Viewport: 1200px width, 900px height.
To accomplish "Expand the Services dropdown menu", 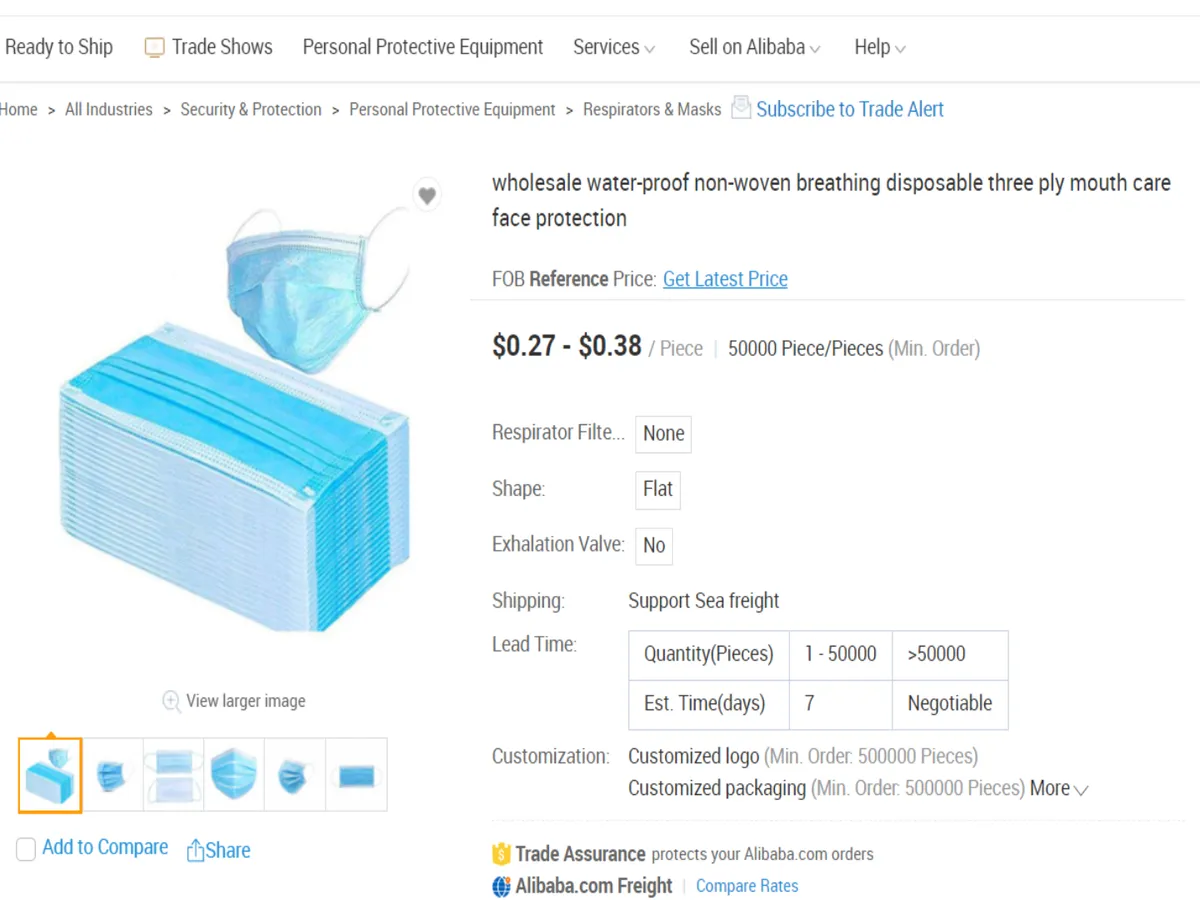I will 614,47.
